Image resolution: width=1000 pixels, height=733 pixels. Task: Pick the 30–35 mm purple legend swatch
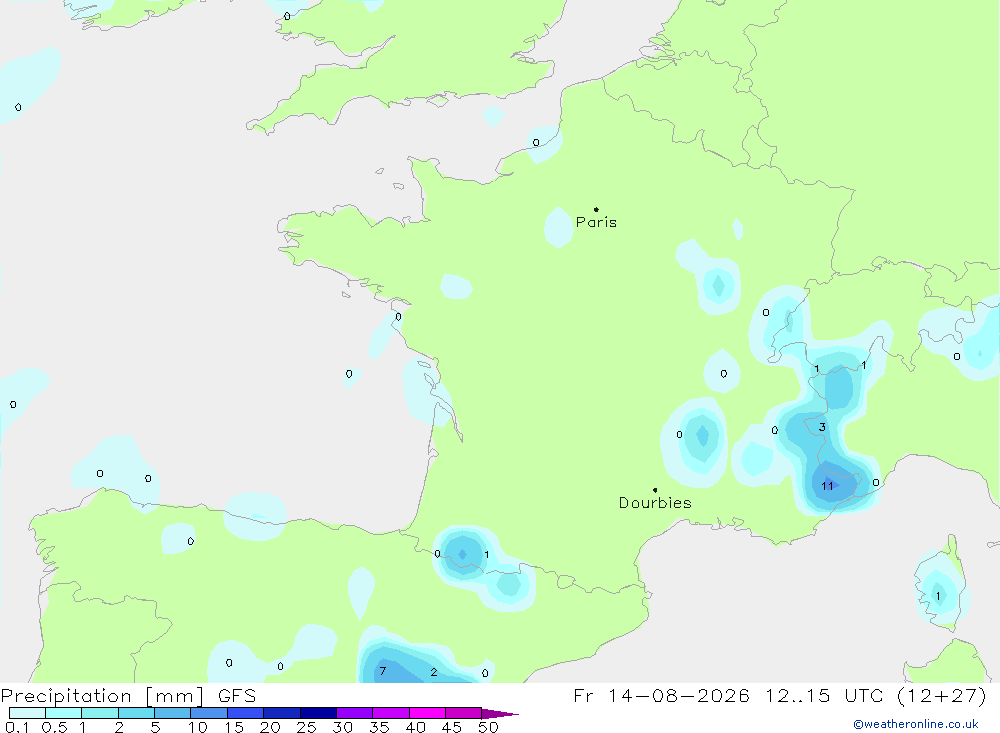click(355, 713)
